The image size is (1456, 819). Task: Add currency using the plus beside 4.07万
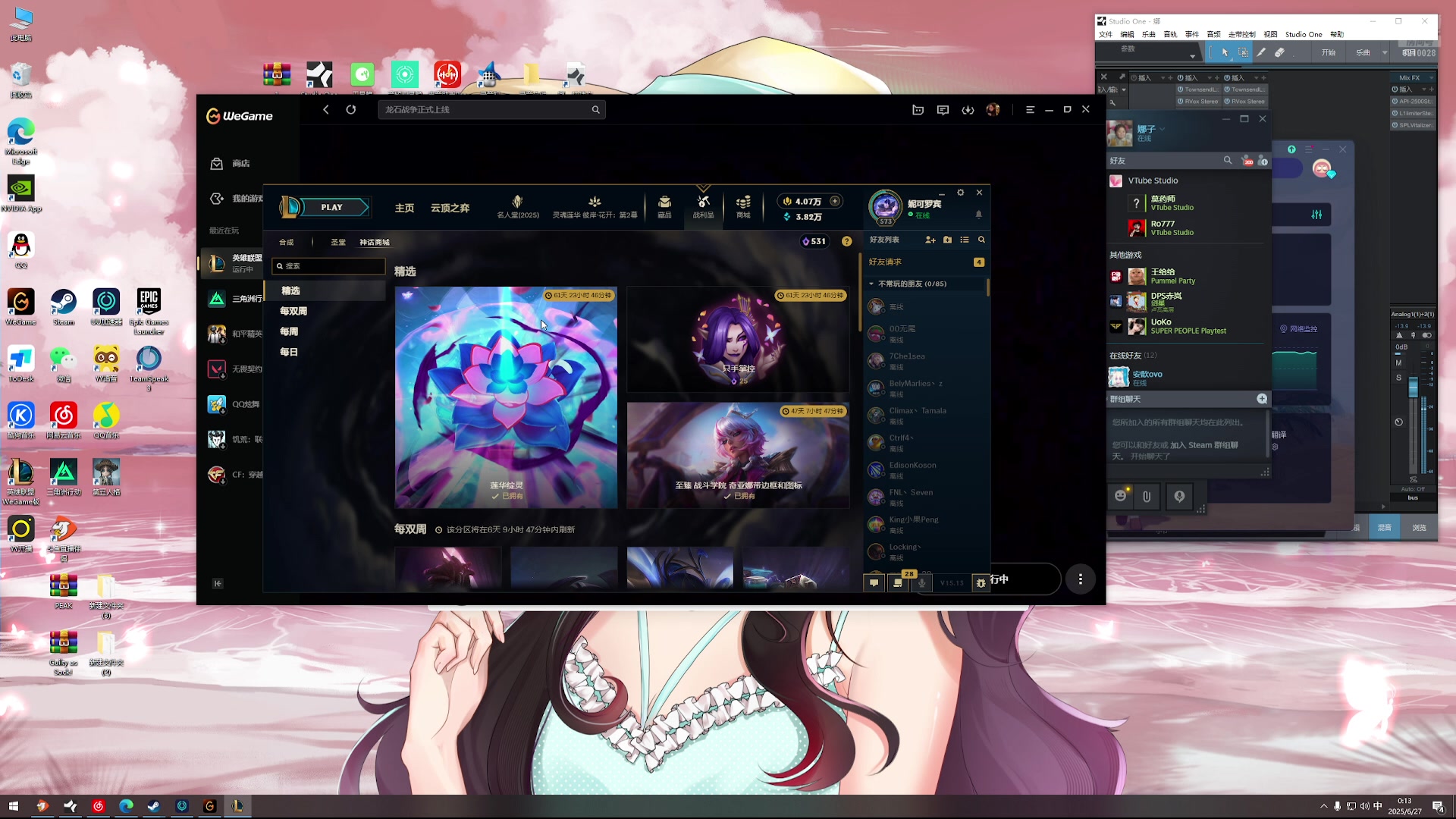click(x=834, y=201)
